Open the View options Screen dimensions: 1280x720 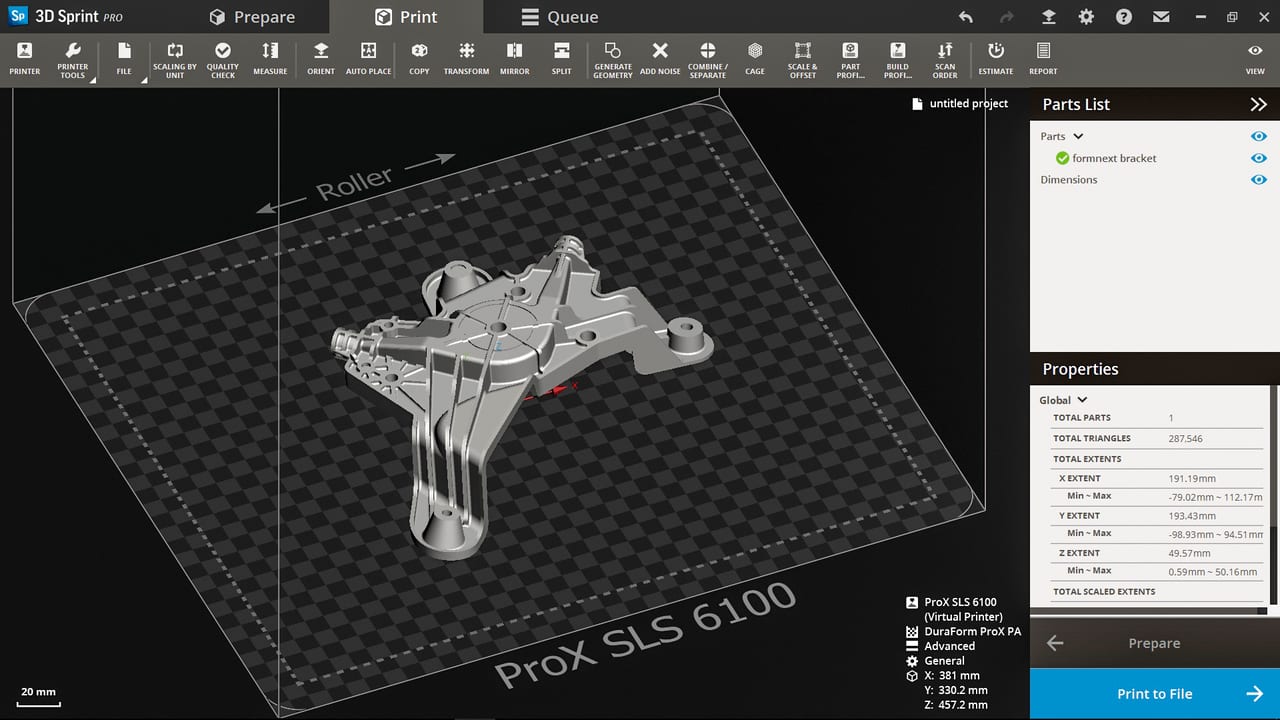(1255, 58)
